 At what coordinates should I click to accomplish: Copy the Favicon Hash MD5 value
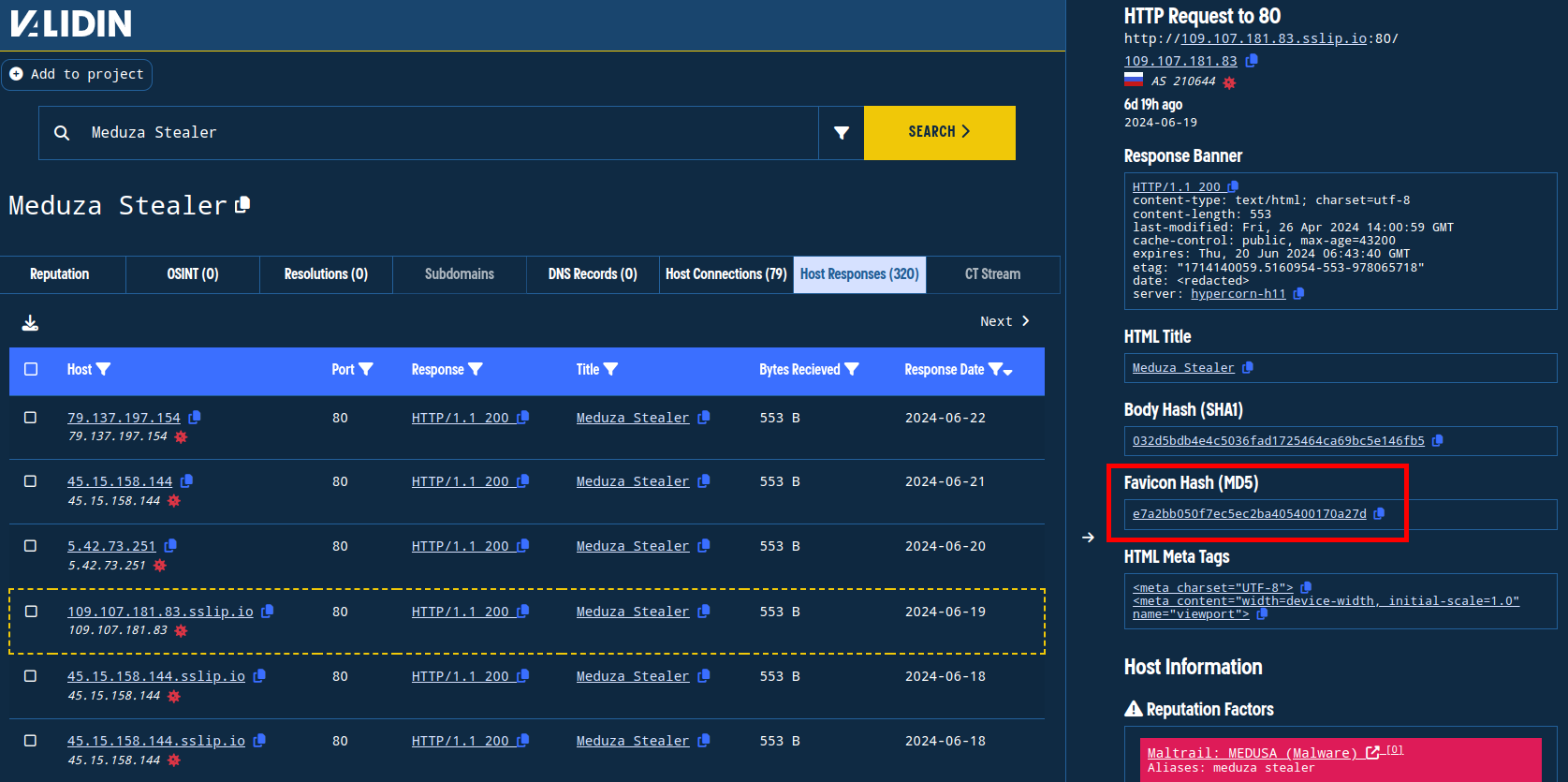tap(1379, 514)
